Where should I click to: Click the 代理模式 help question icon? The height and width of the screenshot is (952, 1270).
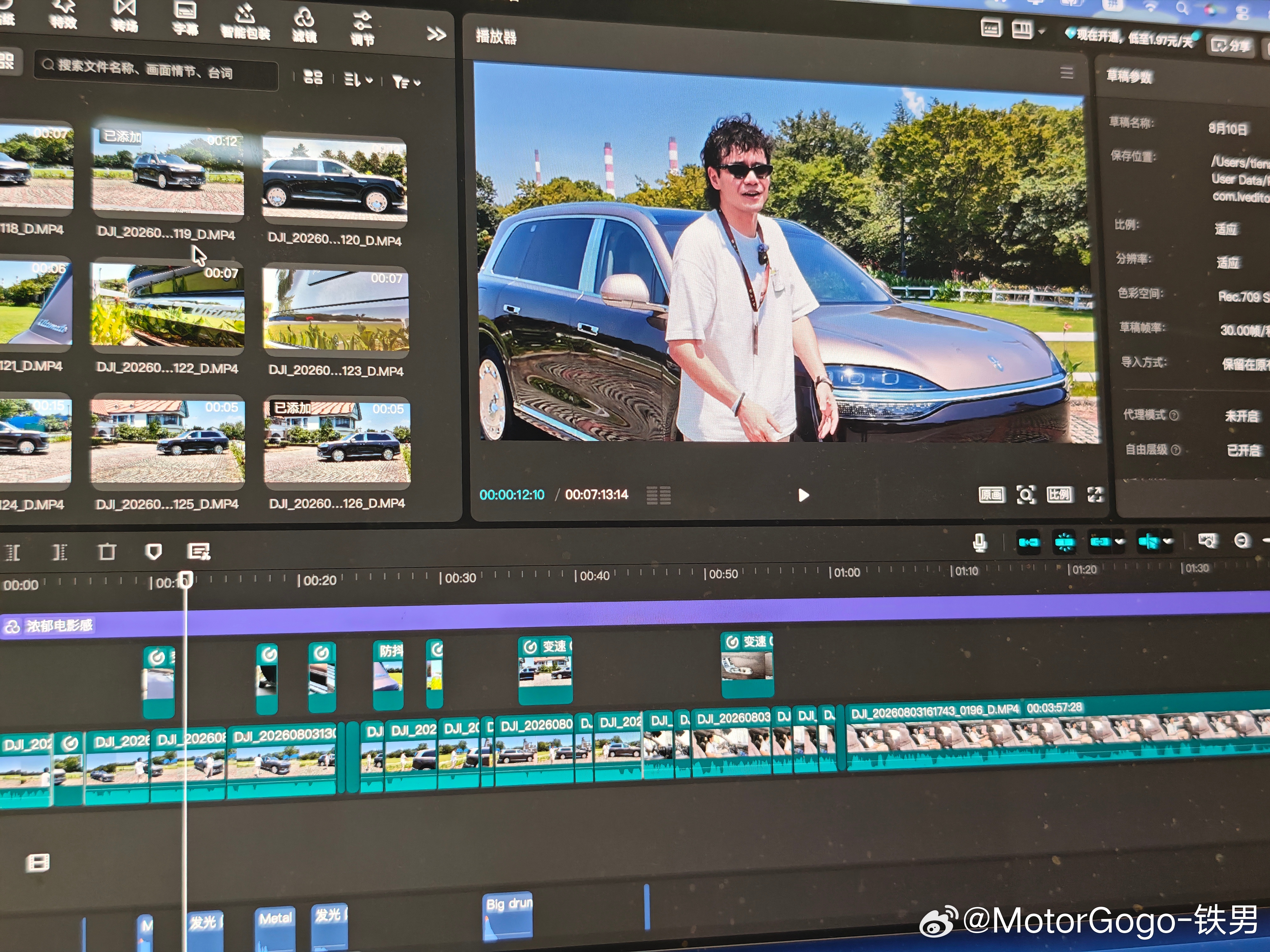click(1174, 416)
